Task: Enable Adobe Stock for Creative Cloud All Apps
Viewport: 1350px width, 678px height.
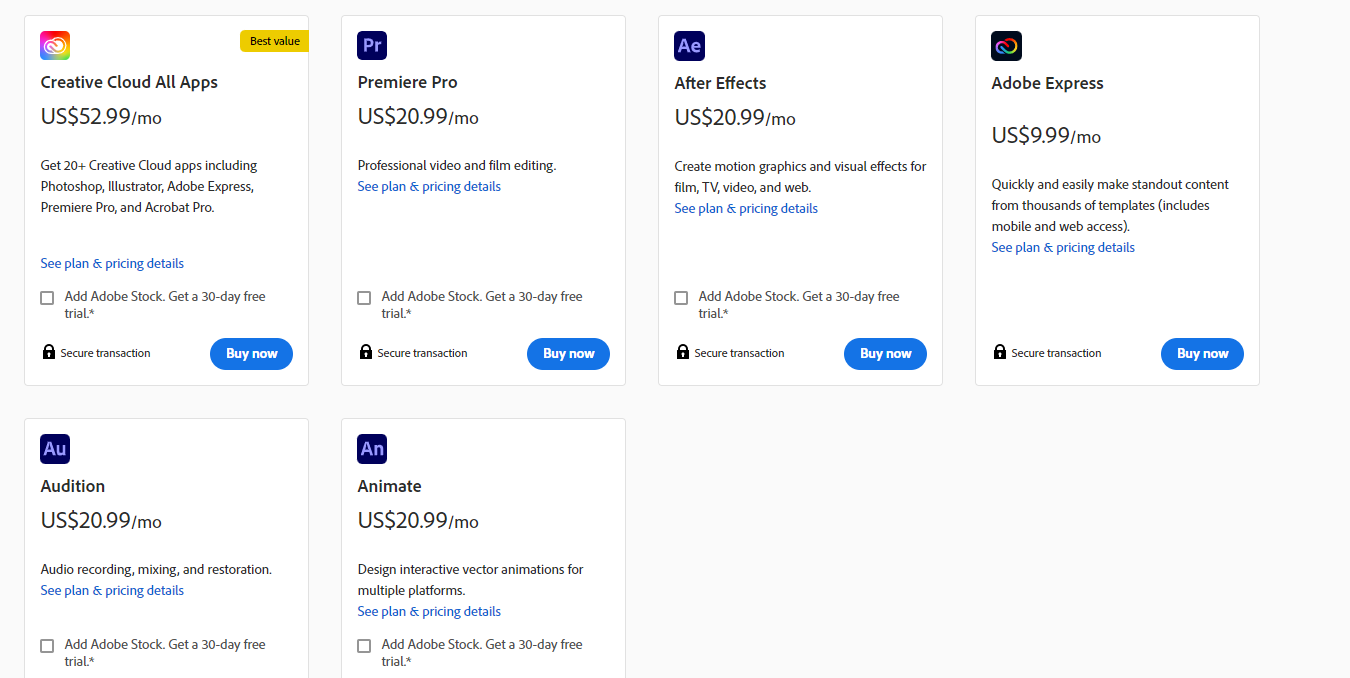Action: point(47,298)
